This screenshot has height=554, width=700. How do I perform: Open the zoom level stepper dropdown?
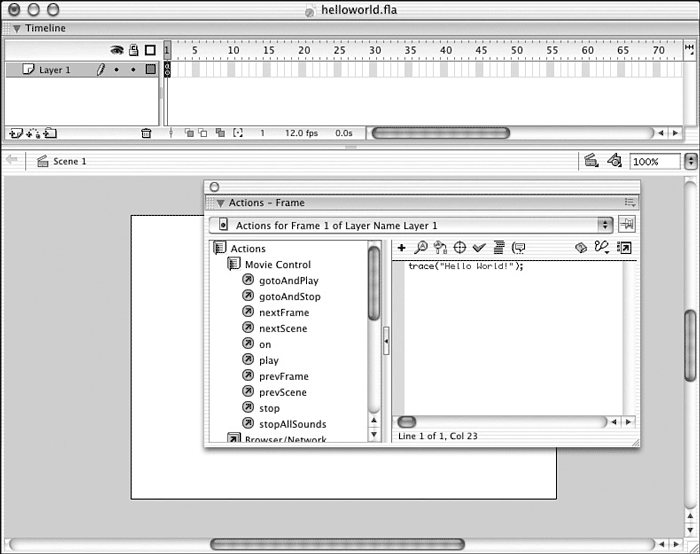point(691,161)
